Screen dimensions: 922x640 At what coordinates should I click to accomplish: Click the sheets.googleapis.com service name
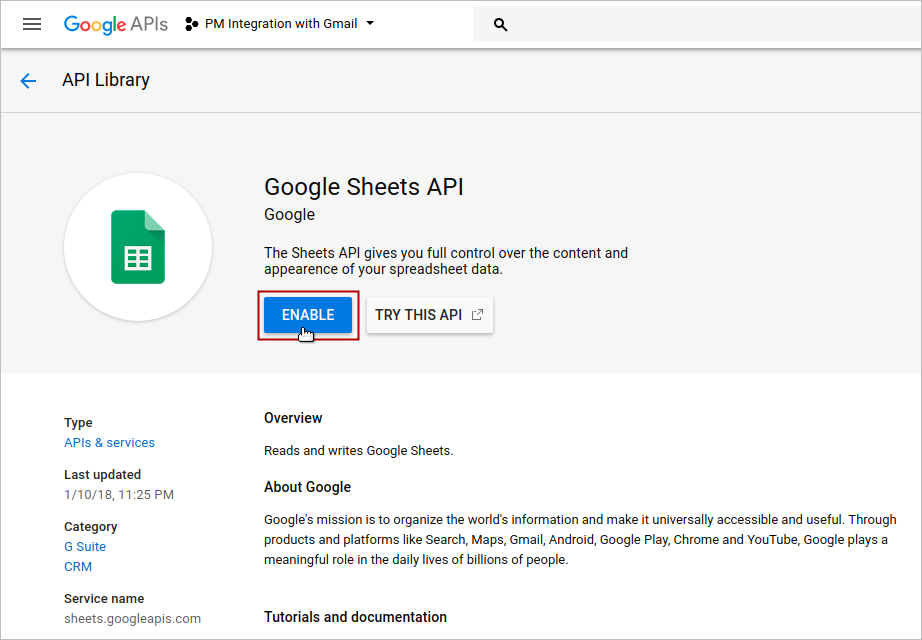coord(132,619)
